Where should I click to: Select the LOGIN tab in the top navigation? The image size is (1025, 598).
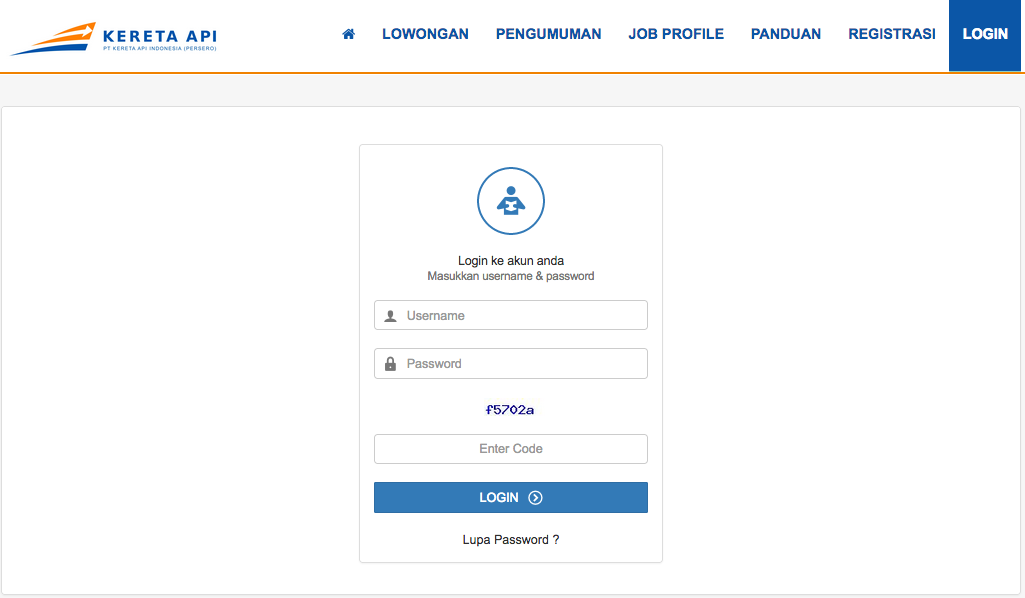[x=985, y=34]
